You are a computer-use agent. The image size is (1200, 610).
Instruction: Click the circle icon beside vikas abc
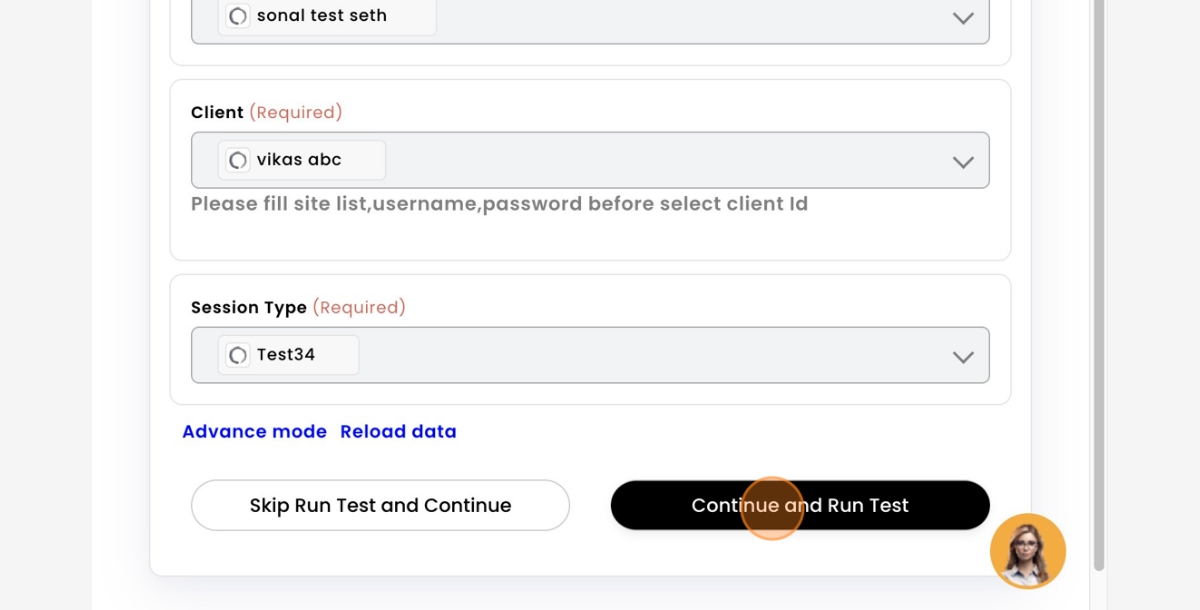(x=238, y=160)
